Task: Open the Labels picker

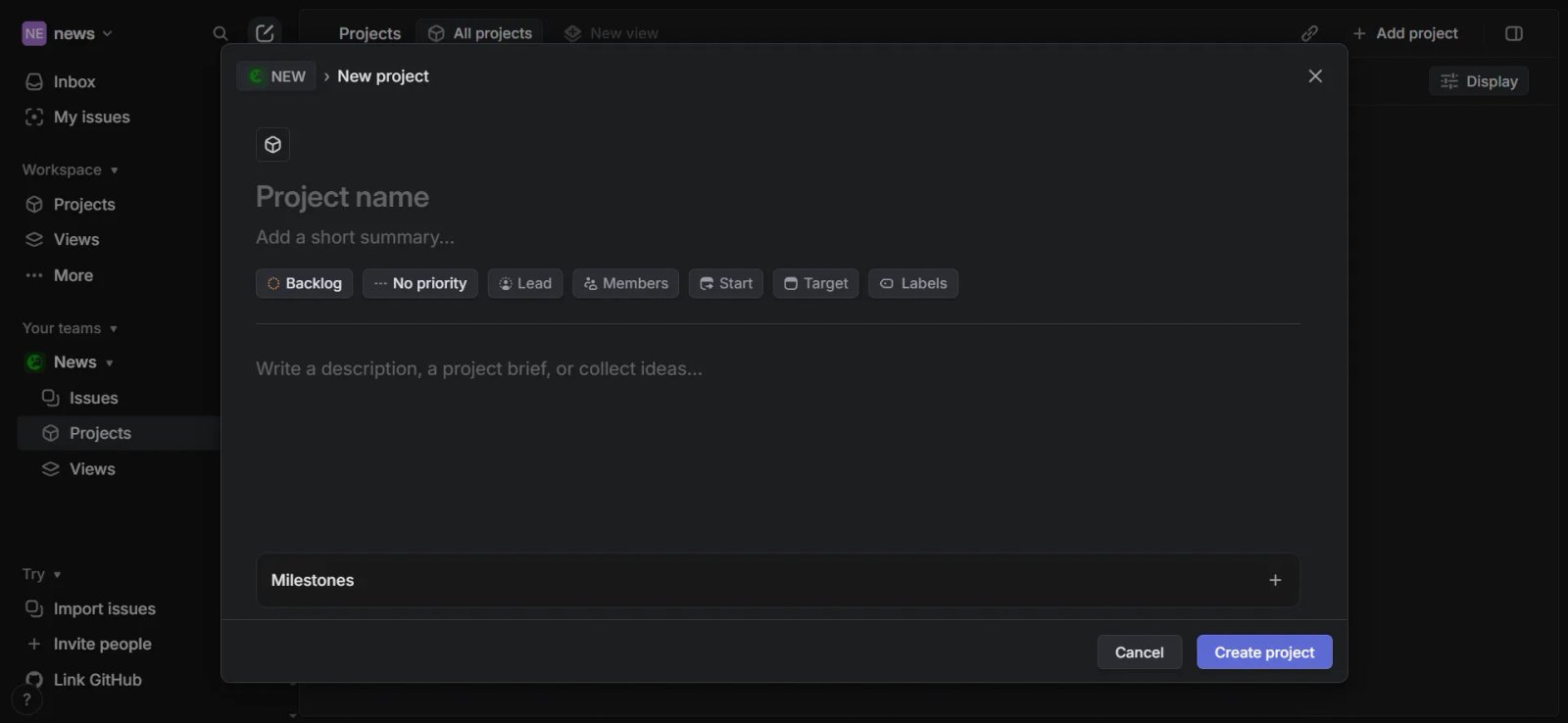Action: pos(912,283)
